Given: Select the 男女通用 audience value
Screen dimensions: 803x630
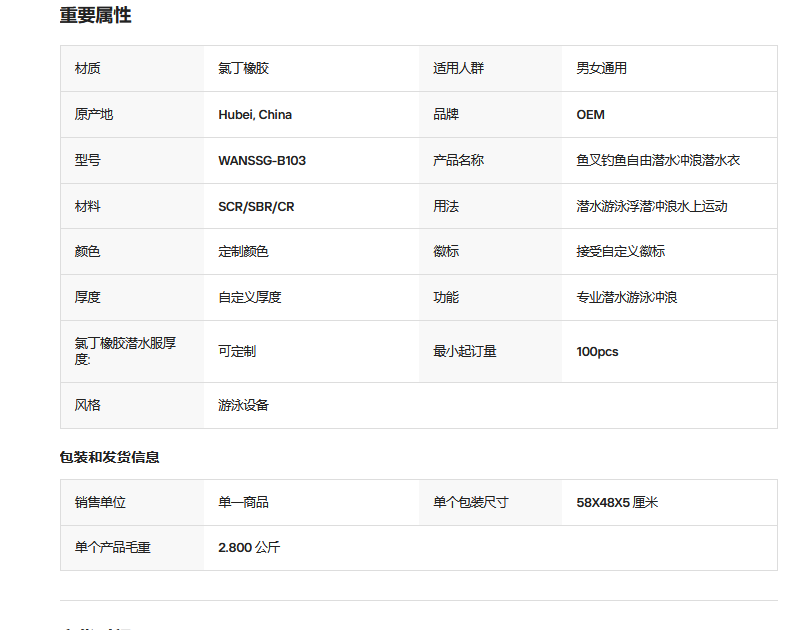Looking at the screenshot, I should (601, 68).
